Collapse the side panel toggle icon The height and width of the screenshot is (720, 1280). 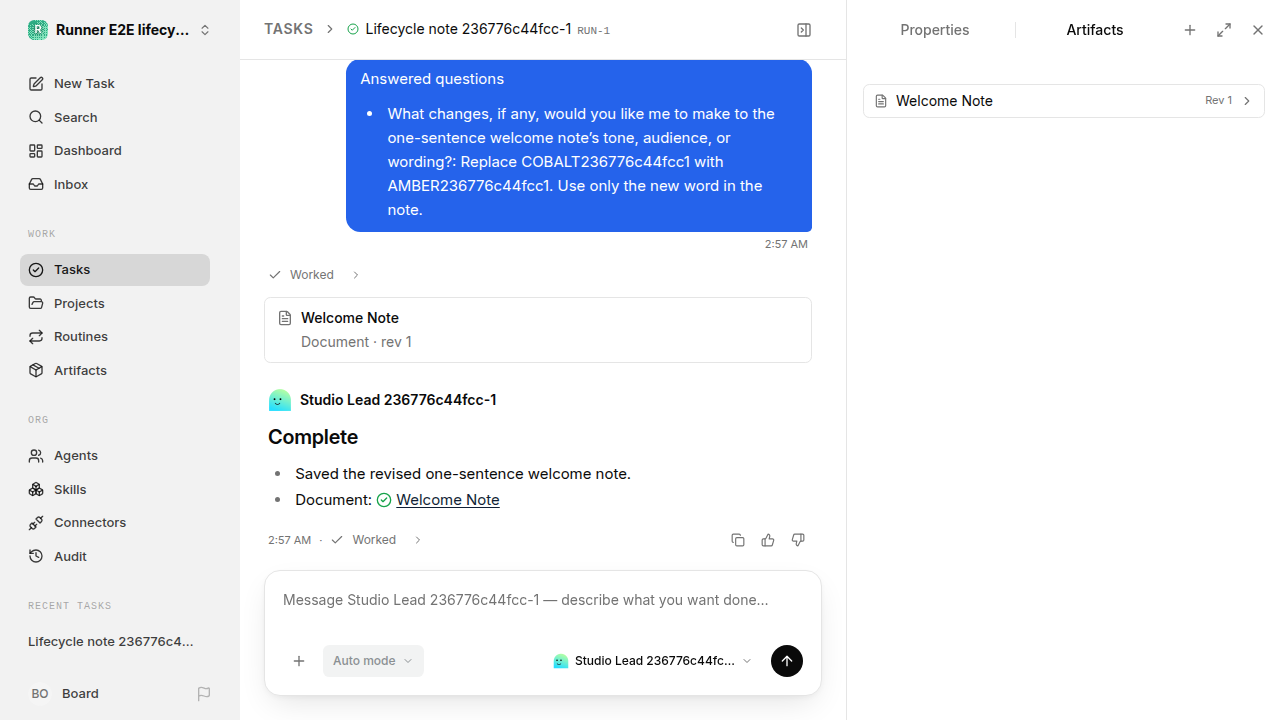pos(804,30)
